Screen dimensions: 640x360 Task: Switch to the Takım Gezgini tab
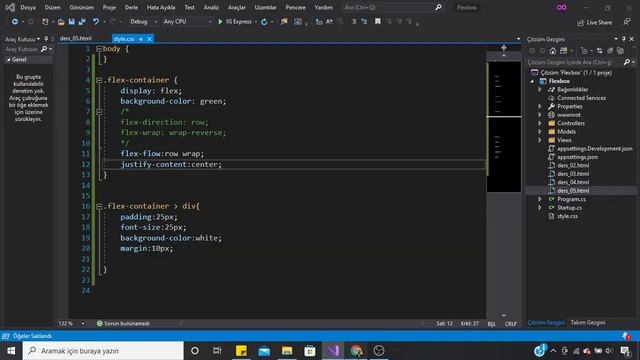tap(588, 322)
